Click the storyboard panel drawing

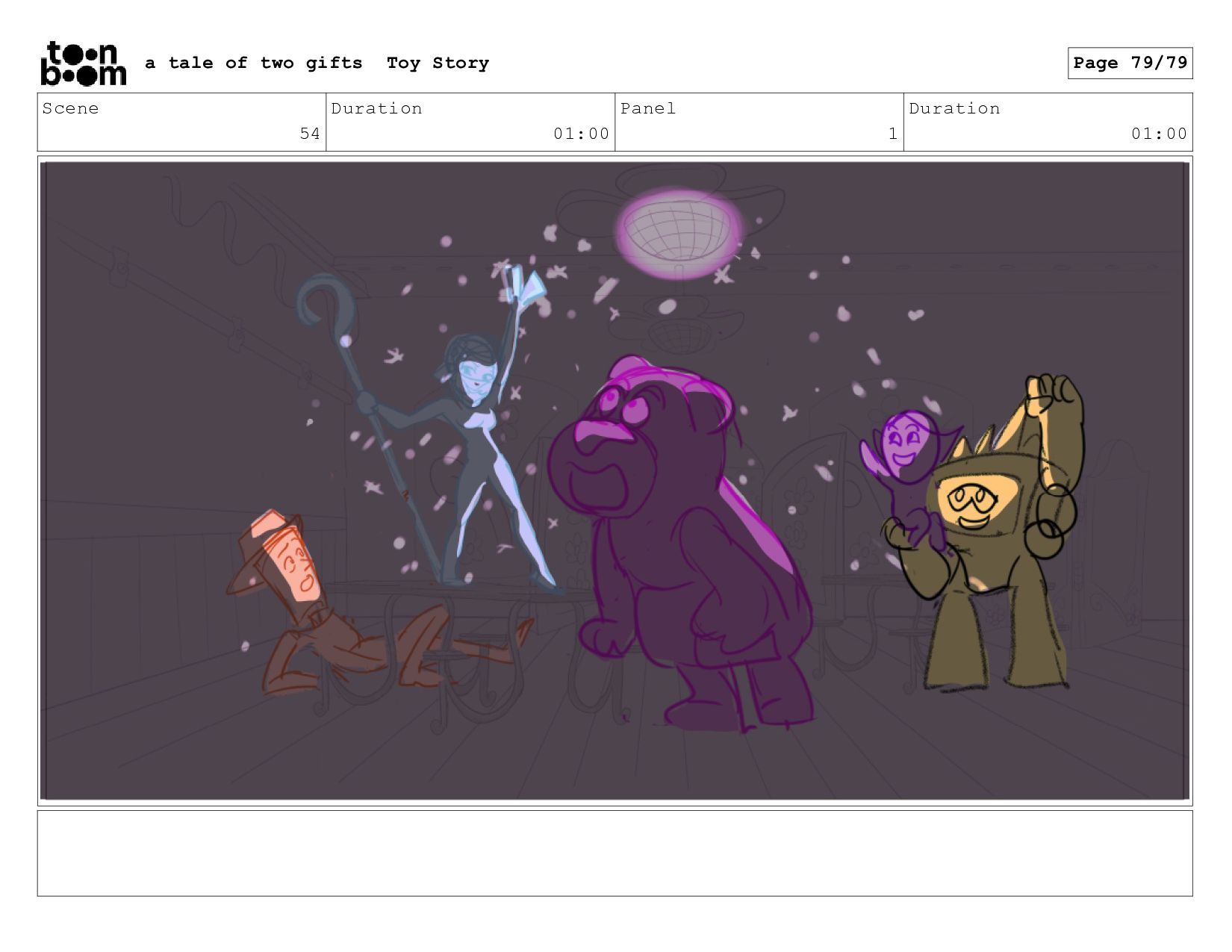615,480
